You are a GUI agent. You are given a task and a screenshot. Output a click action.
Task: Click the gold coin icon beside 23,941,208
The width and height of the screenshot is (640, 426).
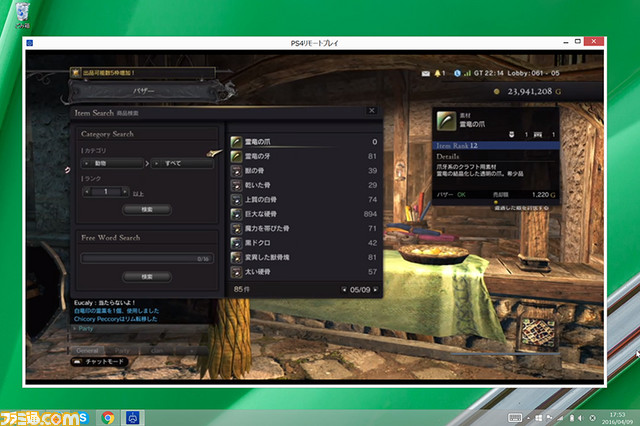[x=496, y=92]
